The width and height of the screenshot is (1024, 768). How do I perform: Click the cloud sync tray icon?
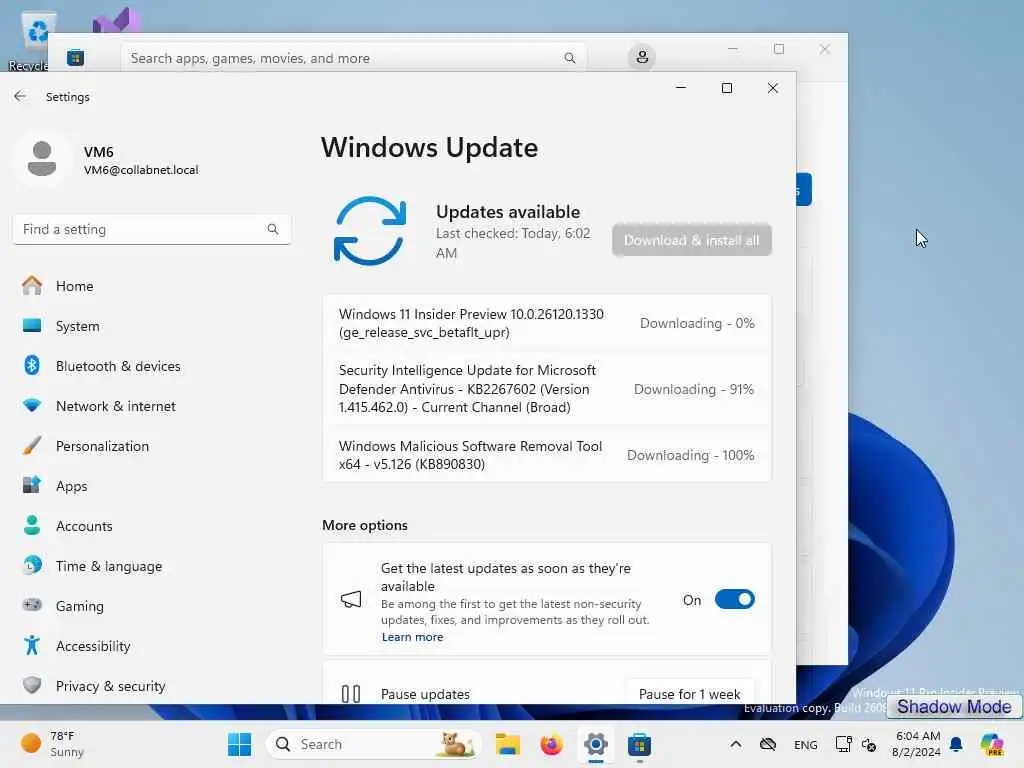(x=768, y=744)
